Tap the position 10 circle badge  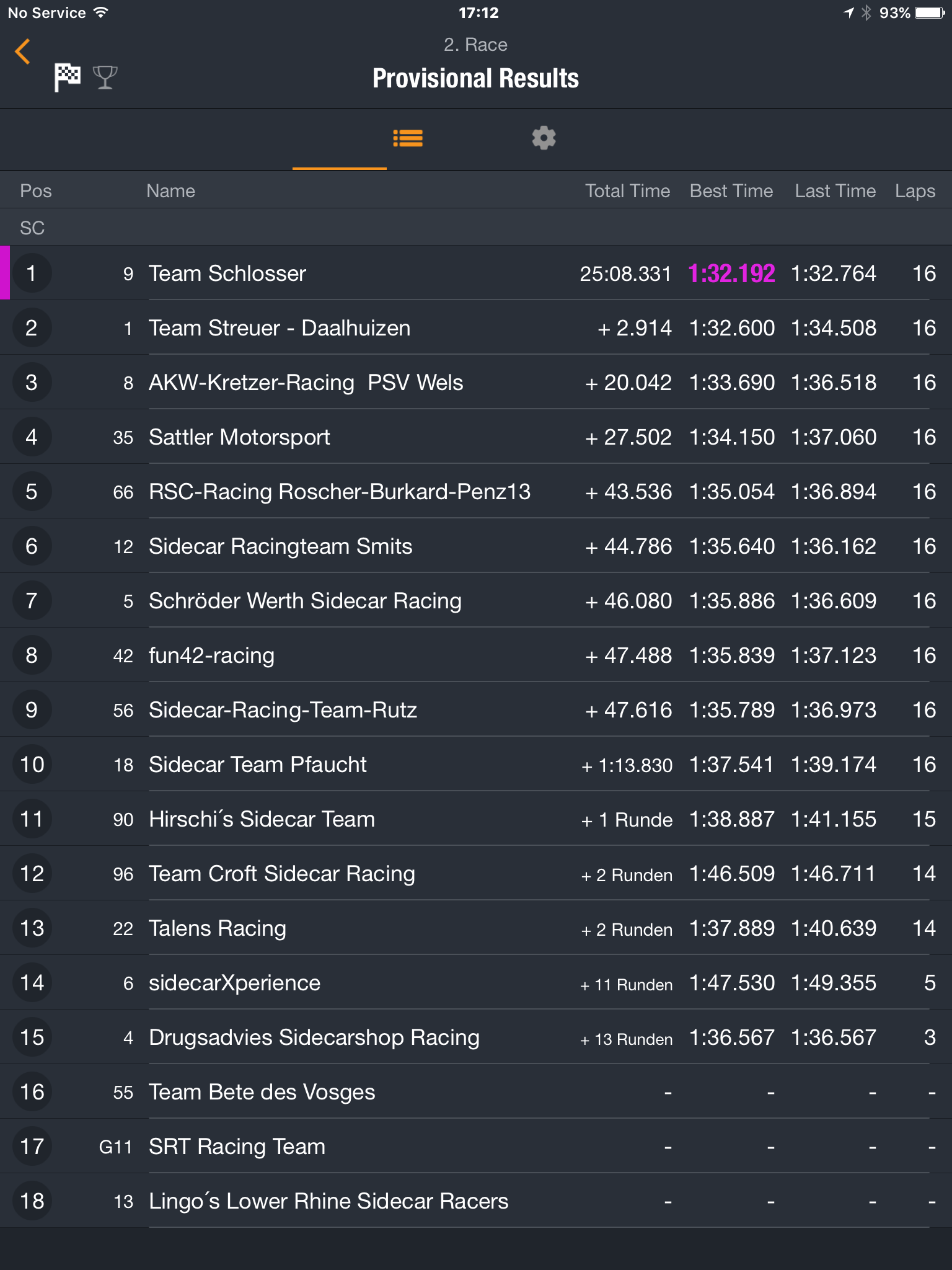click(x=32, y=765)
